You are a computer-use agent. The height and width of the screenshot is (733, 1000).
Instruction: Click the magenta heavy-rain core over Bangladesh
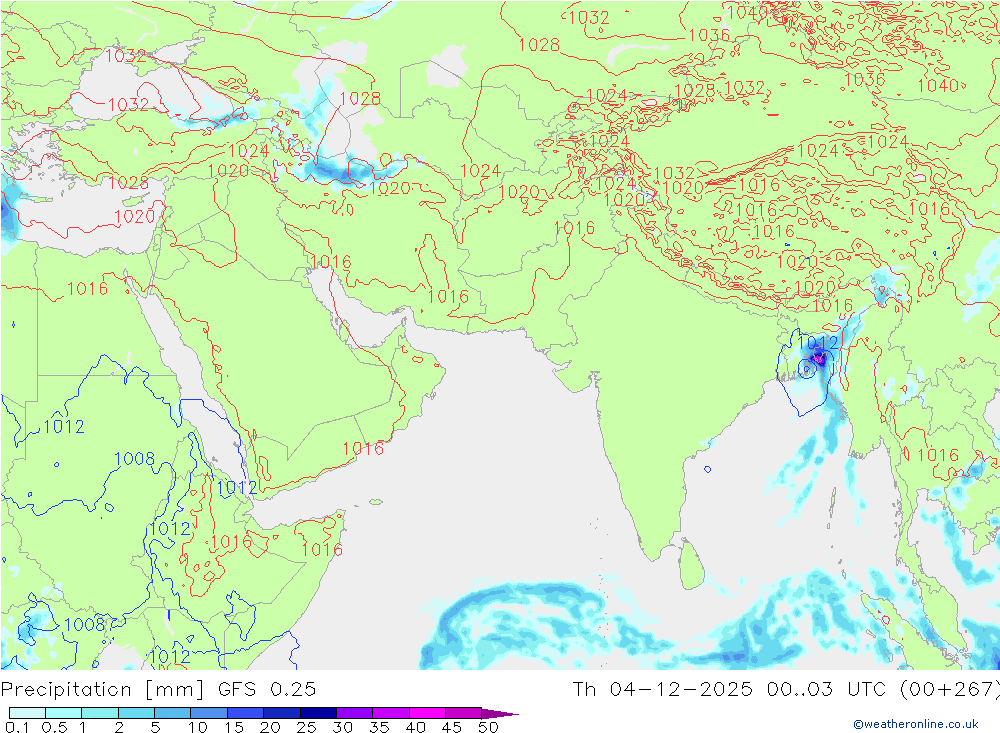[820, 360]
